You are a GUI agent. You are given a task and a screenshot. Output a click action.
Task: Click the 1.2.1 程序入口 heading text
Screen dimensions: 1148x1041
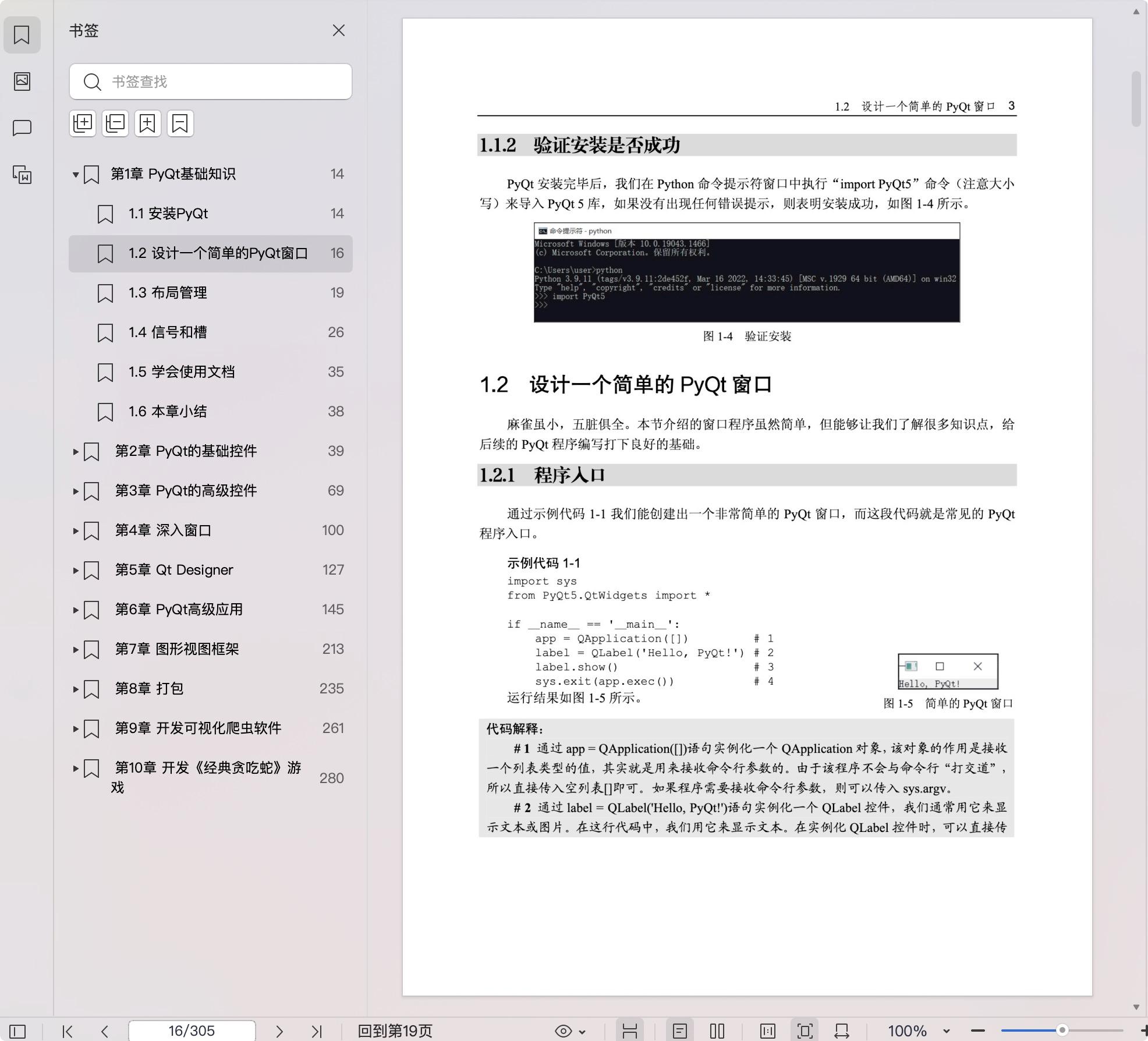(541, 475)
